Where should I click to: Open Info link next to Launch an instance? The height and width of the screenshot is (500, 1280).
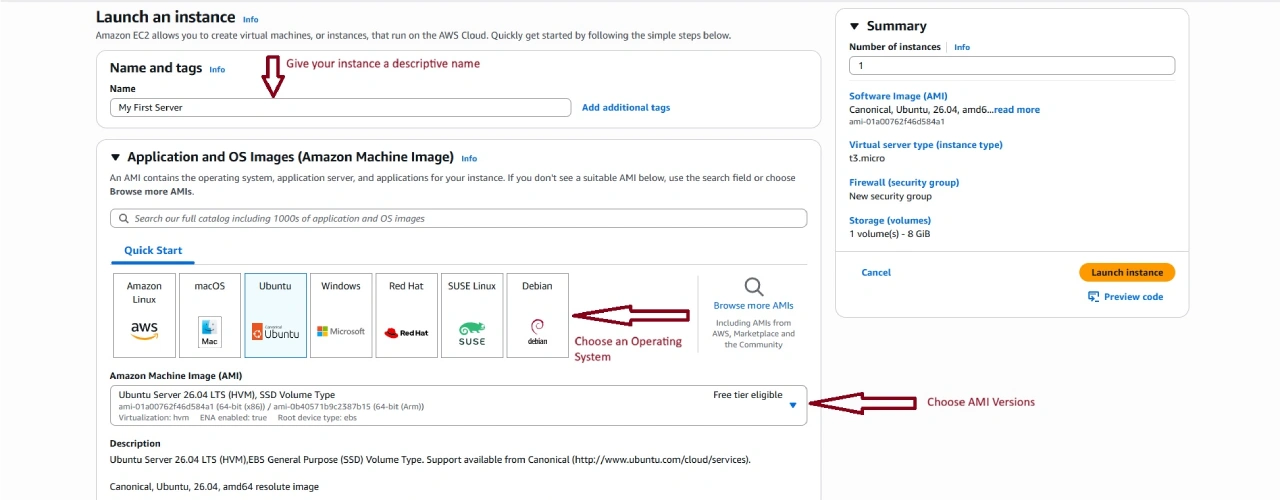coord(250,19)
